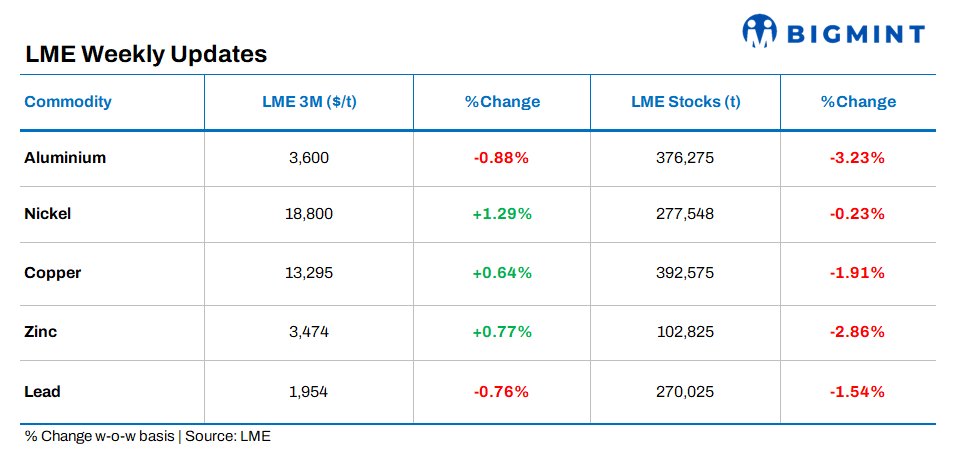
Task: Select the Commodity column header
Action: 68,102
